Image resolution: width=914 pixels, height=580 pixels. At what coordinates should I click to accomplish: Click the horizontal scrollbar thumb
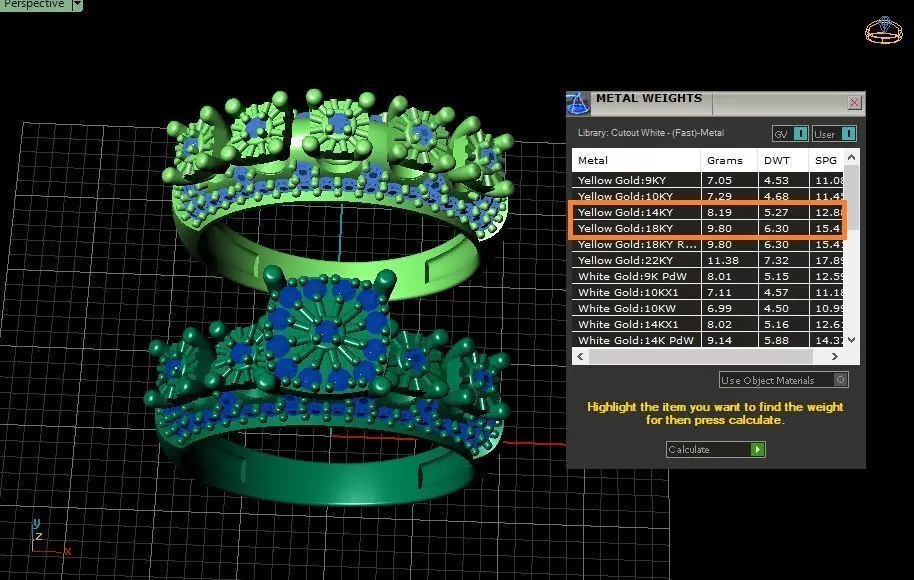point(701,356)
